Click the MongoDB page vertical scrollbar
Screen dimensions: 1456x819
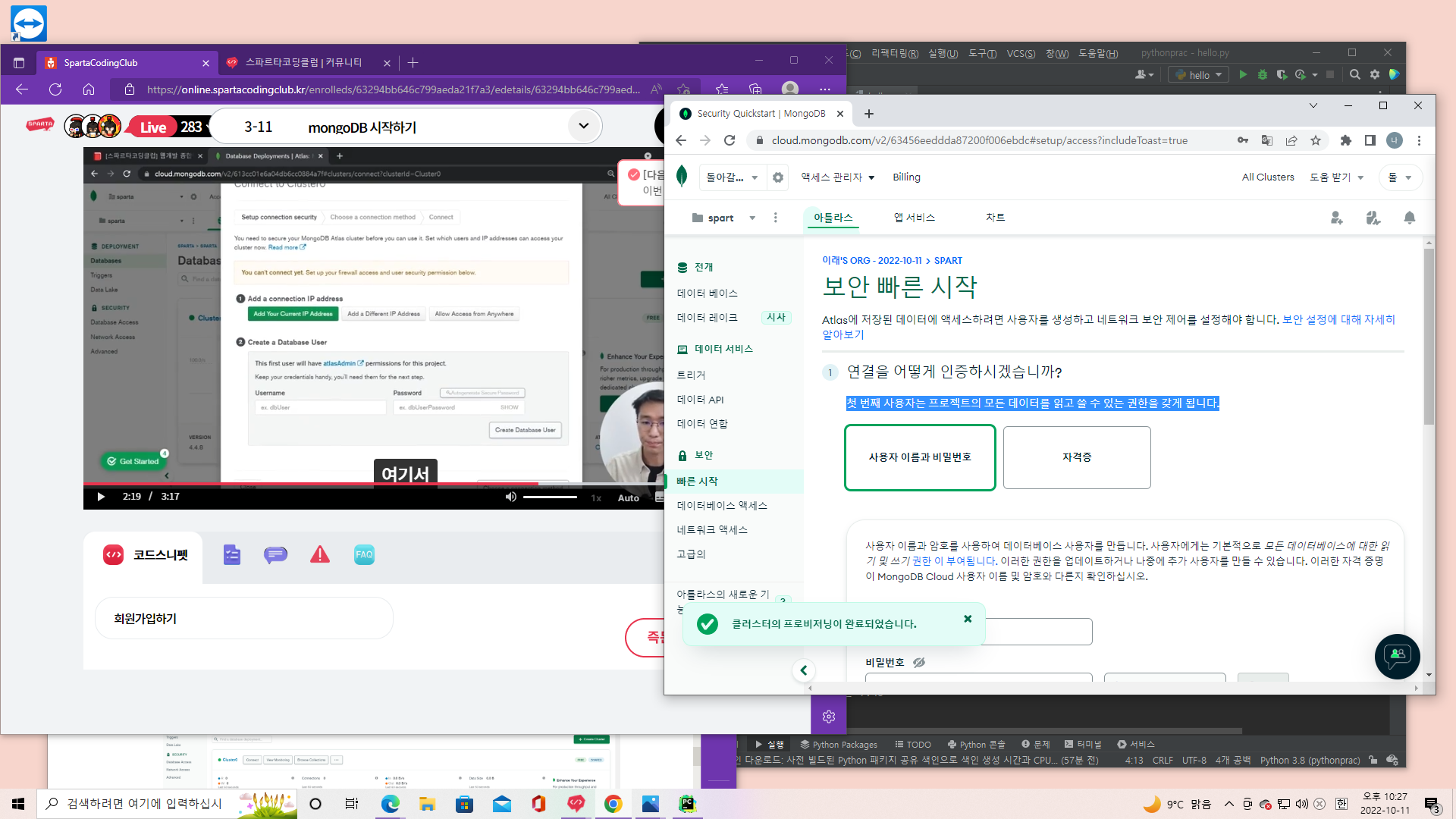1429,337
